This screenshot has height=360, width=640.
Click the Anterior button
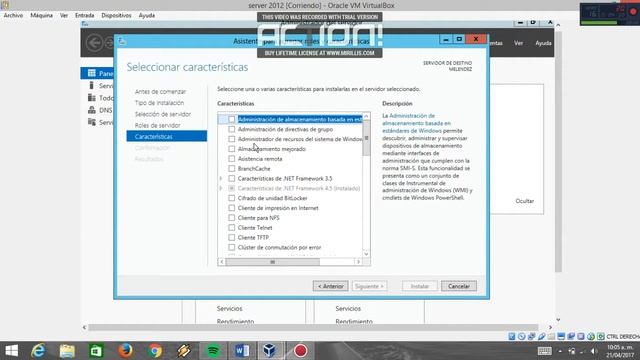click(331, 286)
